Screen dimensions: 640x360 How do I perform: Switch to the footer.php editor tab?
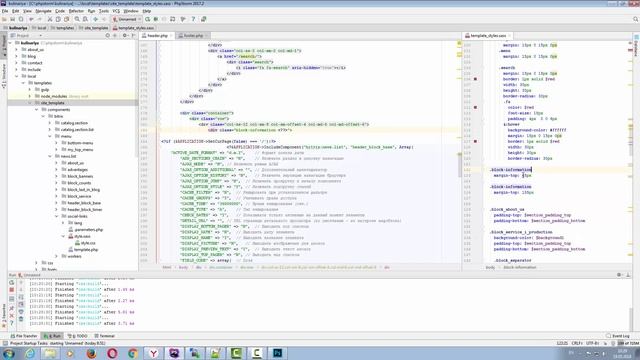(193, 36)
